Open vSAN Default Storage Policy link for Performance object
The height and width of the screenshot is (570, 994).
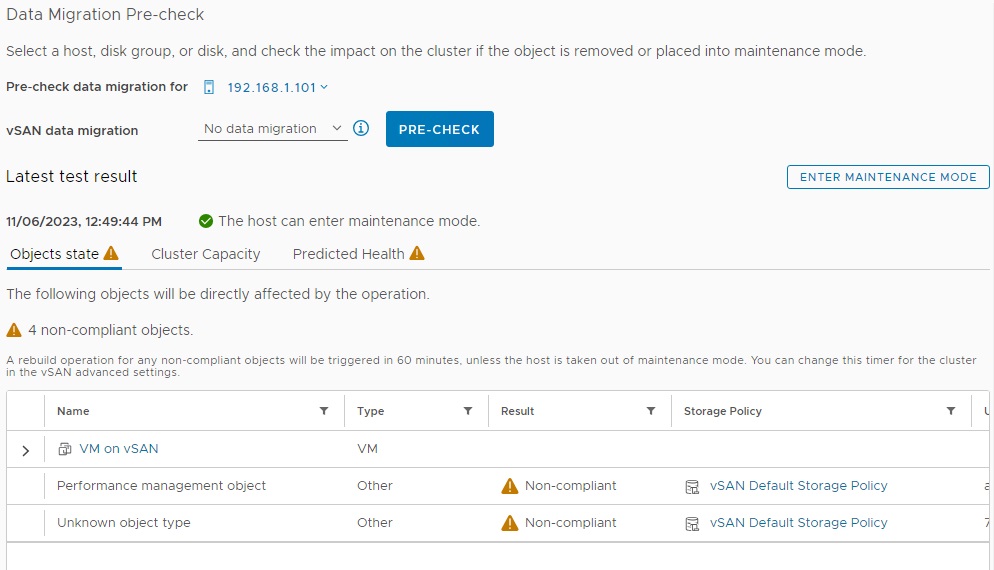pos(798,486)
